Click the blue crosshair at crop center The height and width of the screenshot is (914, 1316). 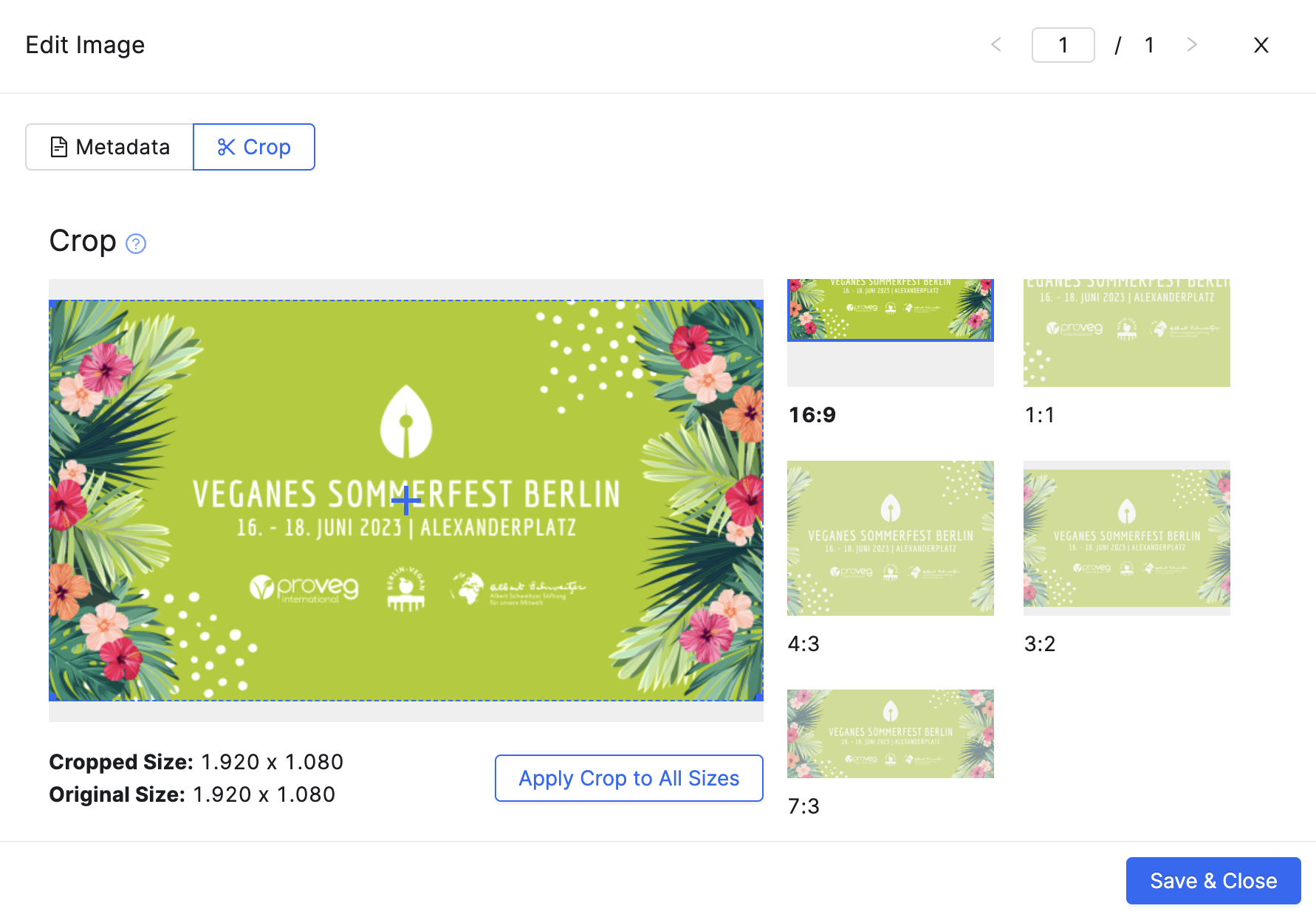click(x=405, y=501)
